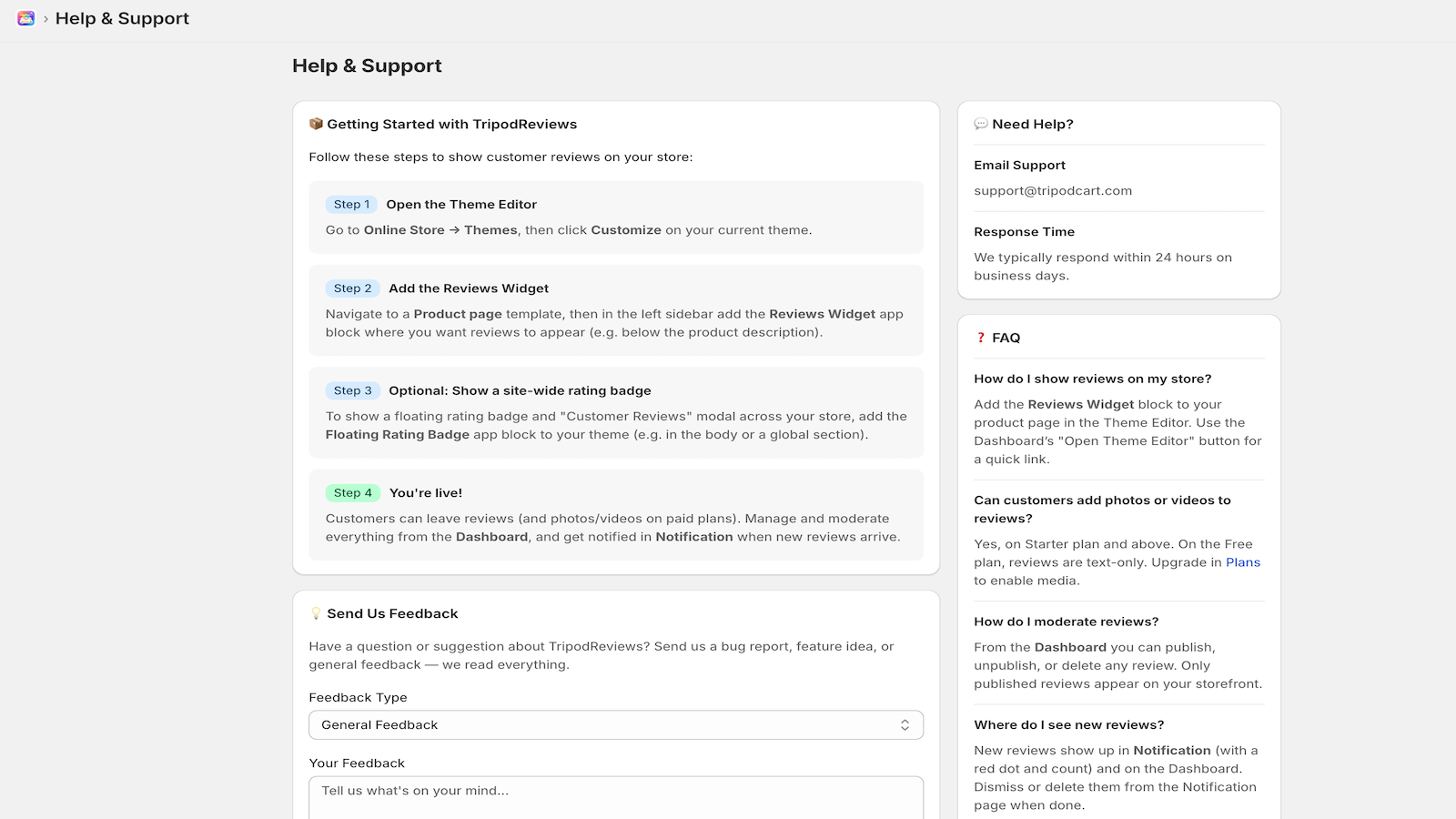
Task: Click the Step 3 badge
Action: [352, 390]
